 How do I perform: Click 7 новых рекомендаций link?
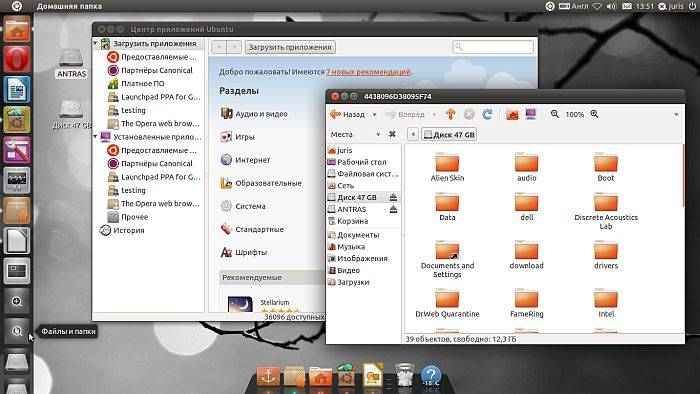pyautogui.click(x=368, y=72)
